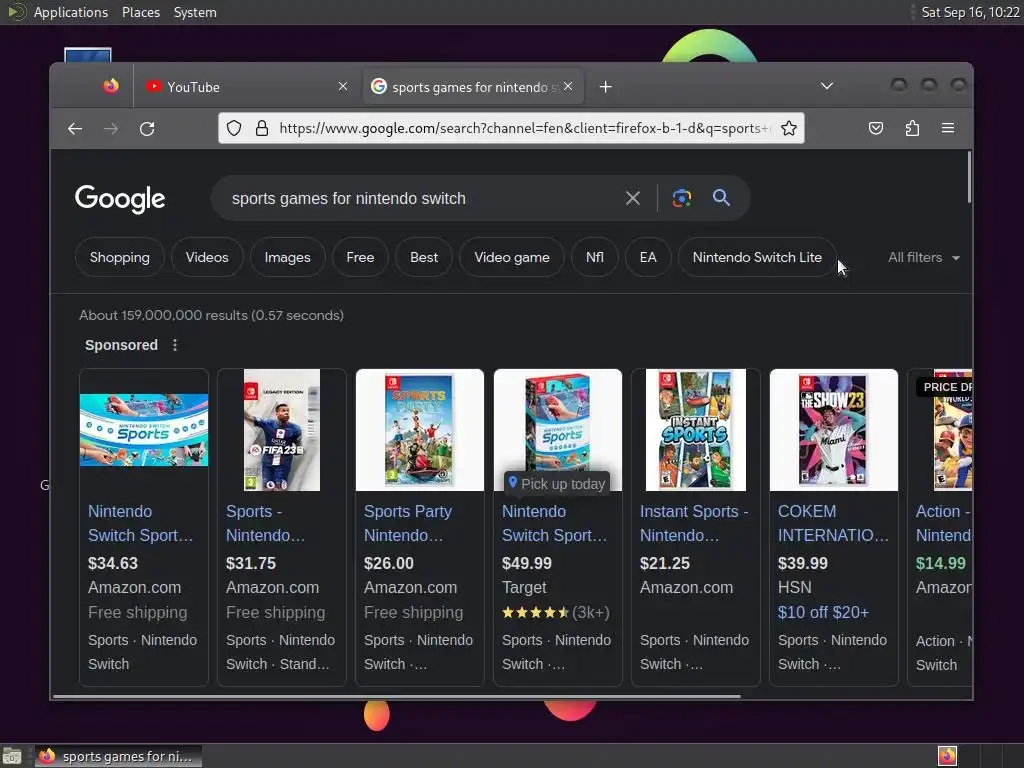Select the Nintendo Switch Lite filter chip
1024x768 pixels.
pos(757,257)
